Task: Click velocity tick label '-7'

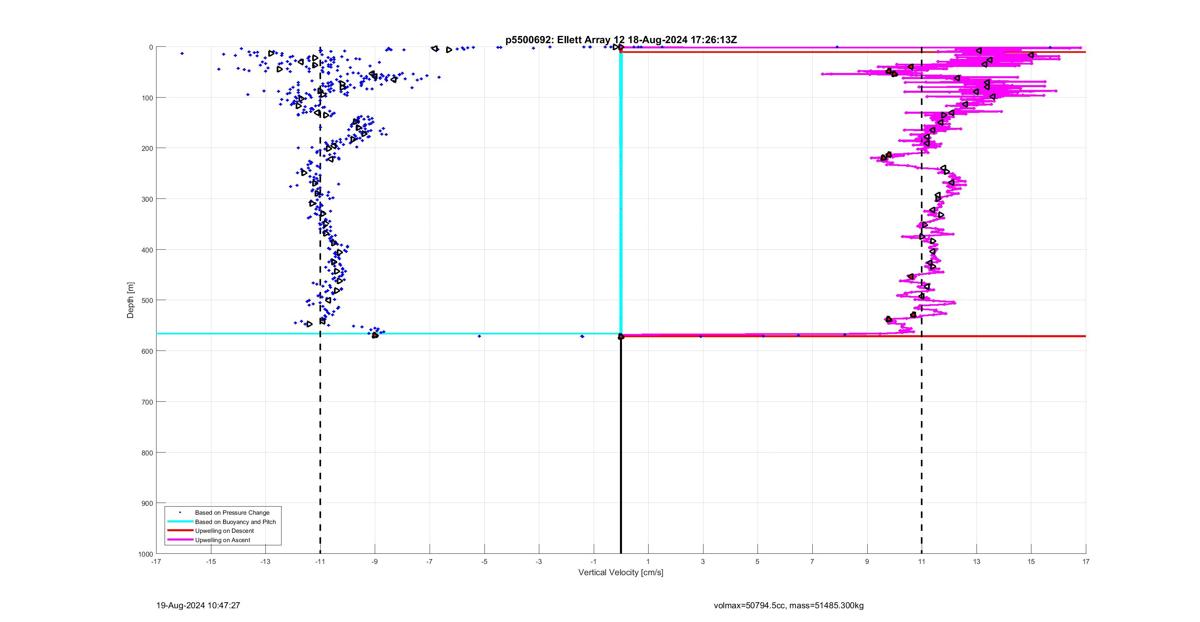Action: tap(430, 562)
